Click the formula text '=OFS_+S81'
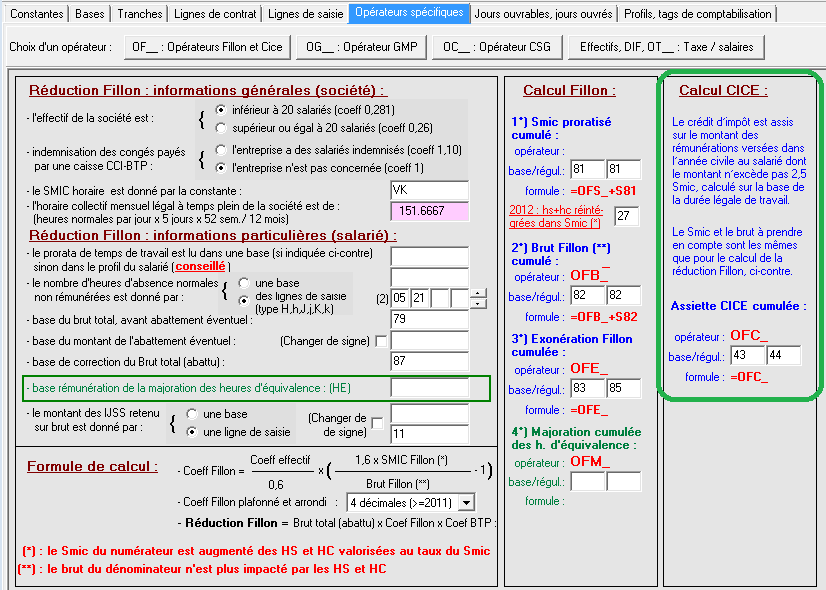The width and height of the screenshot is (826, 590). pos(603,191)
